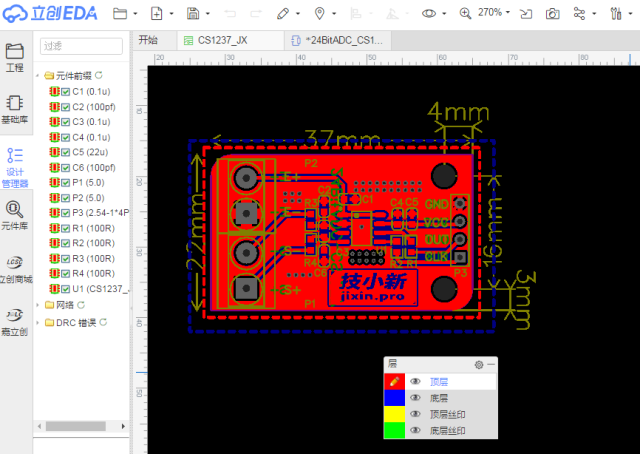Open the 立创商城 LCSC store panel
This screenshot has height=454, width=640.
click(15, 269)
